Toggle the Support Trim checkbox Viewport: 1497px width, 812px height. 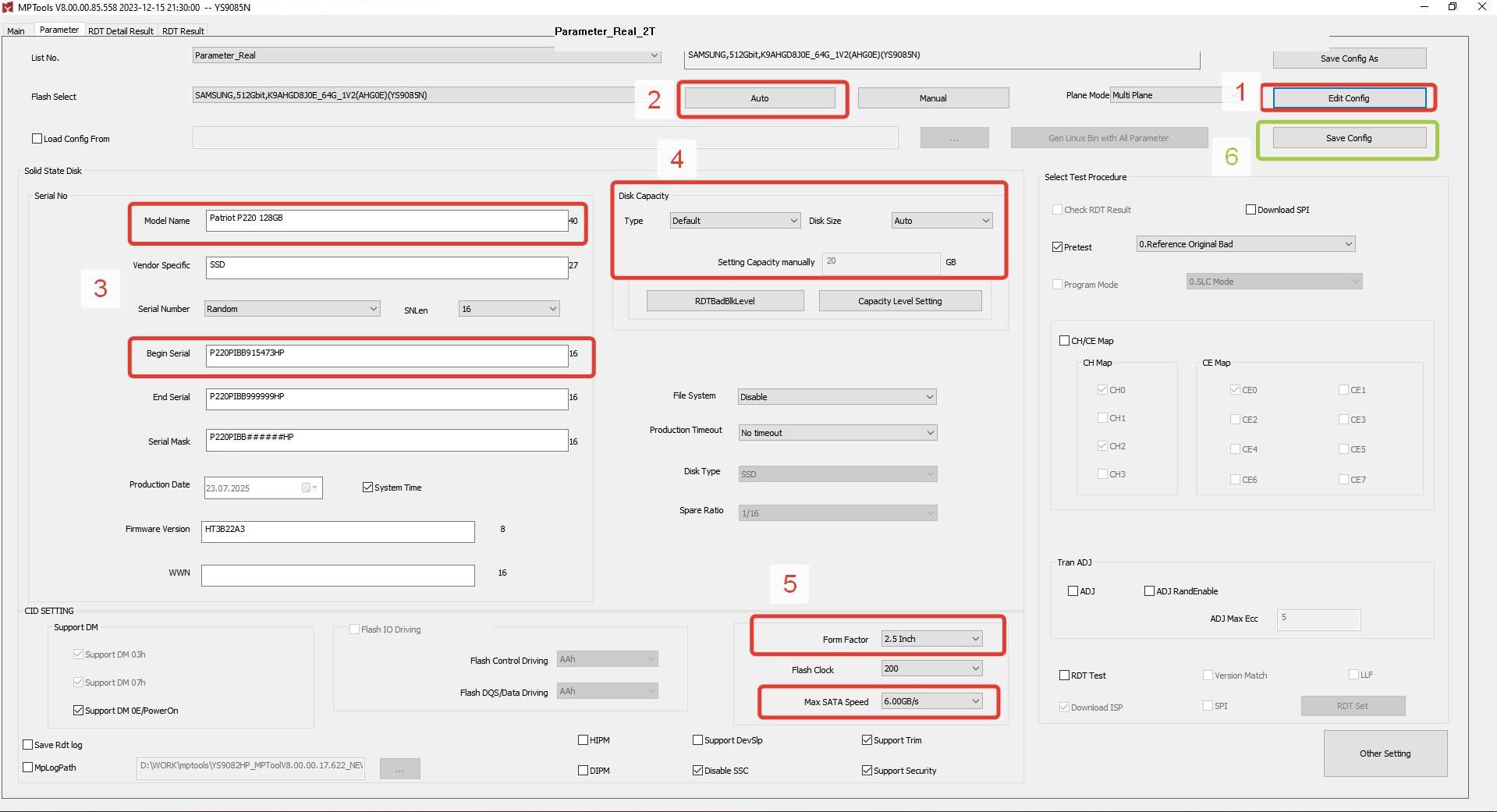867,740
